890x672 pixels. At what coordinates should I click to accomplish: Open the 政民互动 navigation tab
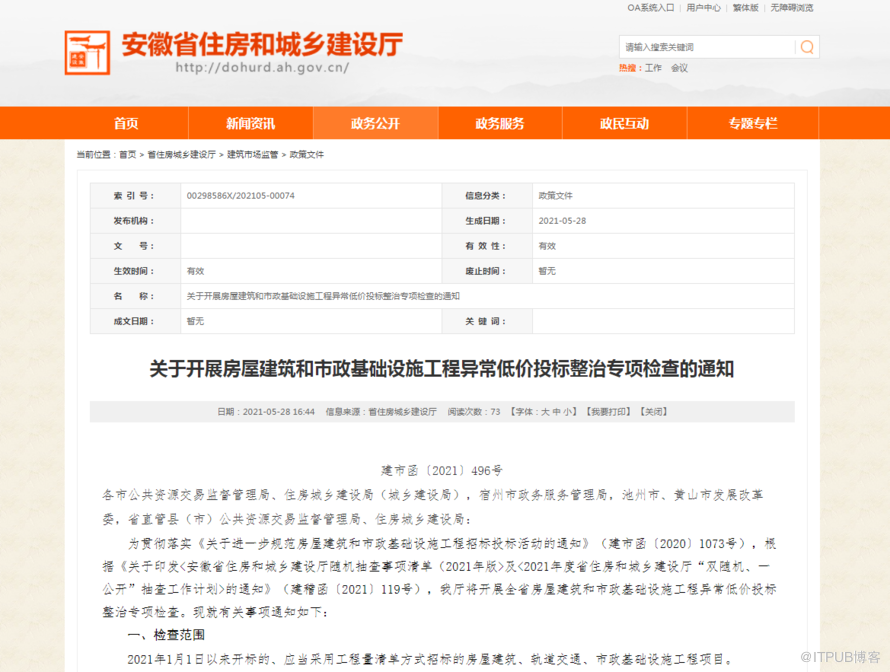625,123
